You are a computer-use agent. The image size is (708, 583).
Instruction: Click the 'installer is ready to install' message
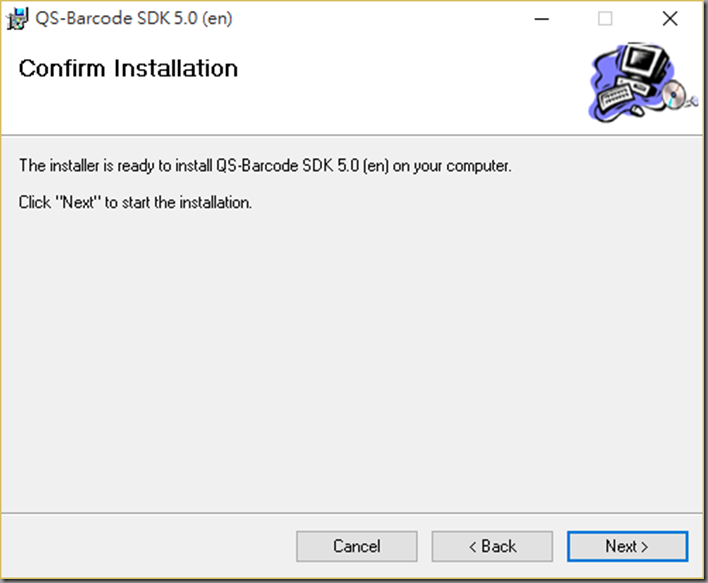265,166
